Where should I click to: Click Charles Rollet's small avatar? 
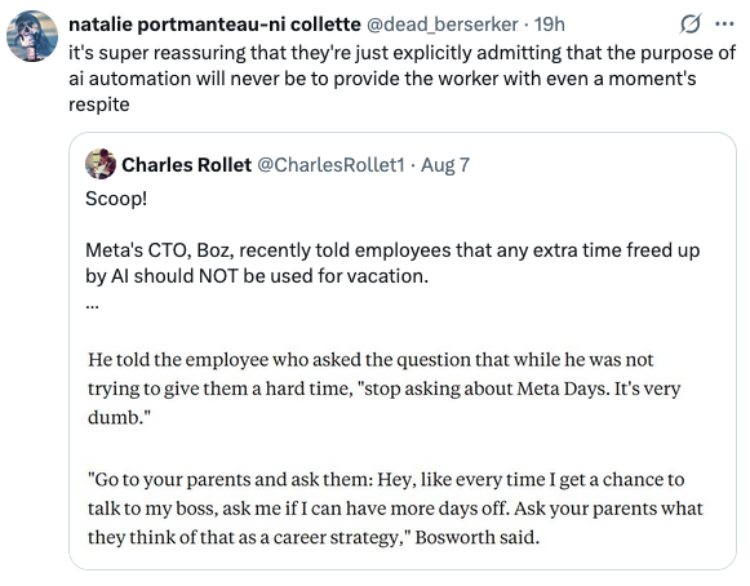[x=100, y=164]
